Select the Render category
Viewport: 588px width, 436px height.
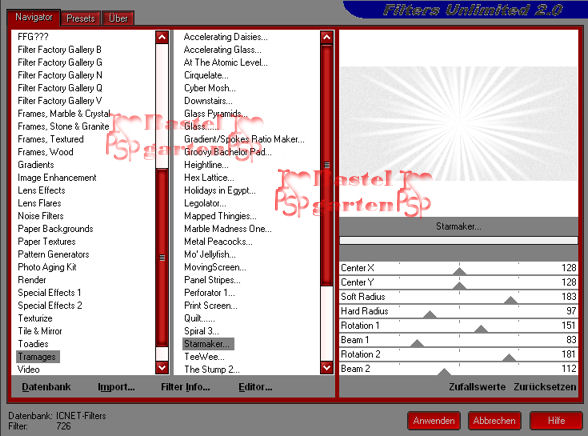[32, 280]
